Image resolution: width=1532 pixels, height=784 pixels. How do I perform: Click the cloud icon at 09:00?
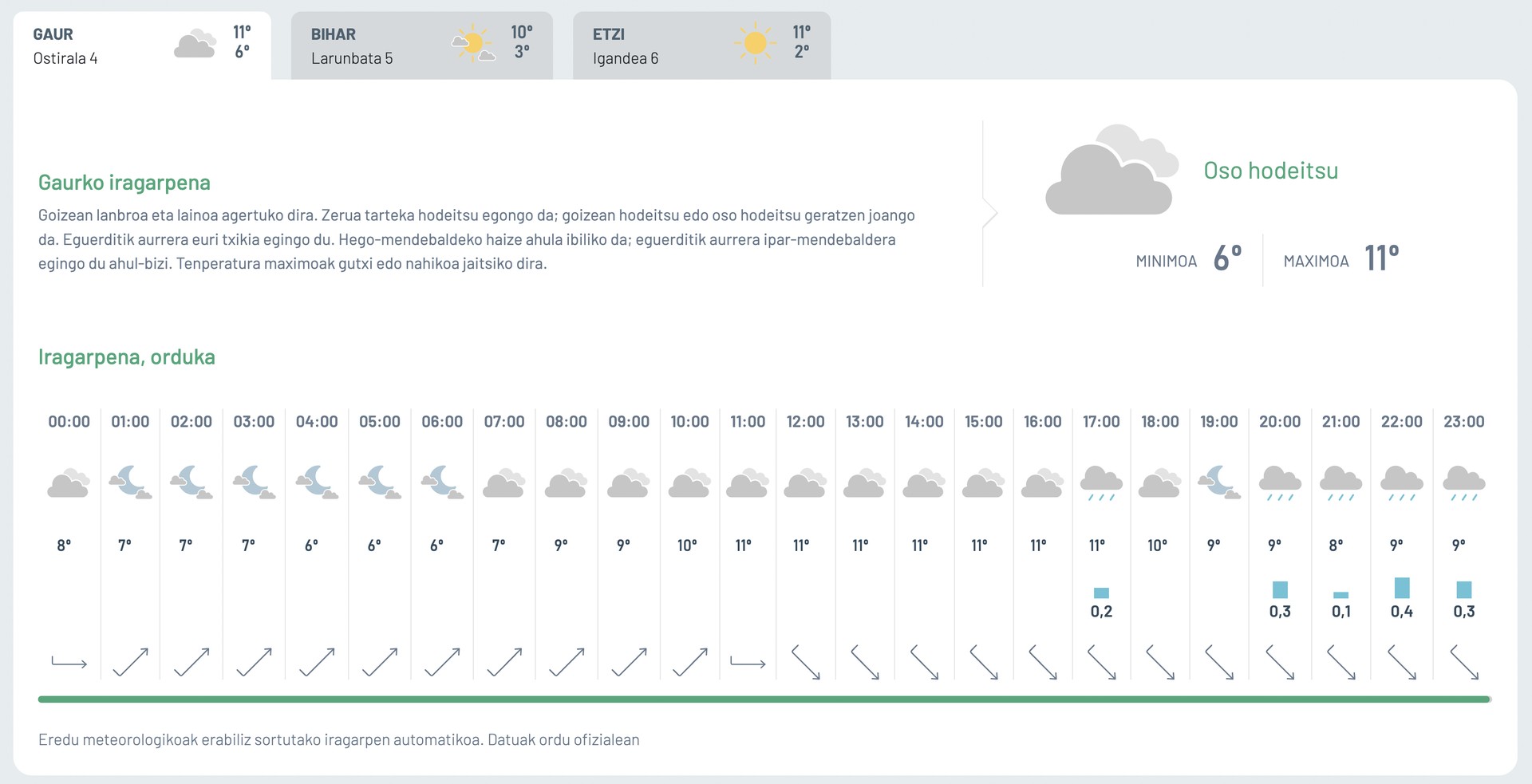[629, 483]
